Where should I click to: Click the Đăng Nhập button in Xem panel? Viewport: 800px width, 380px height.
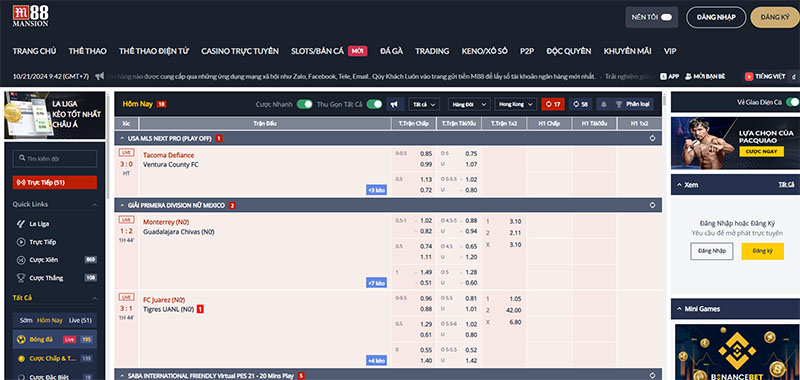pyautogui.click(x=712, y=251)
